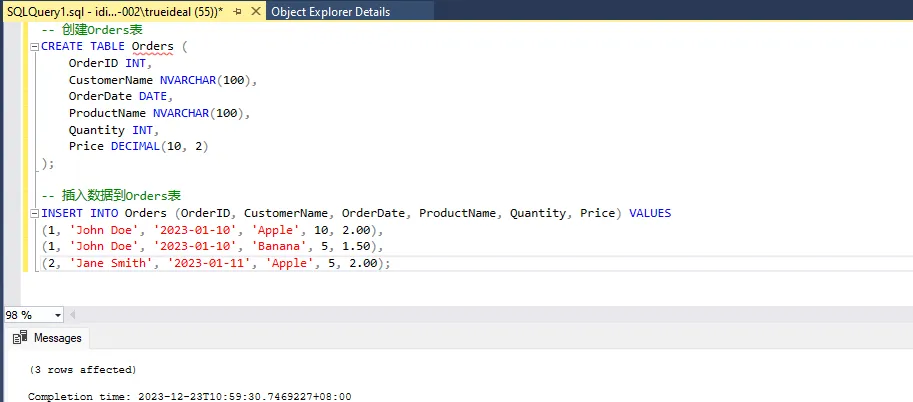
Task: Click the 'ProductName NVARCHAR(100),' line
Action: pyautogui.click(x=159, y=113)
